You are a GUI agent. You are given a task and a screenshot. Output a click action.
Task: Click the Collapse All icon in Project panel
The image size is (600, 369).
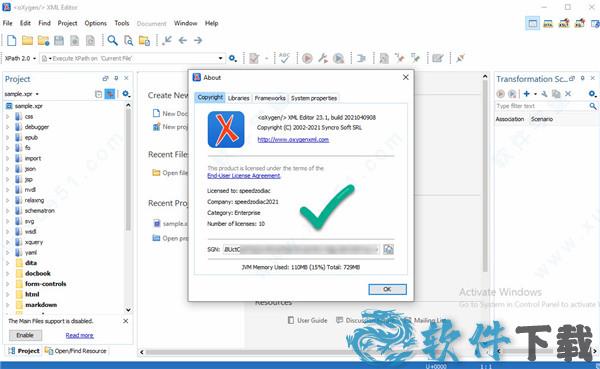click(98, 94)
